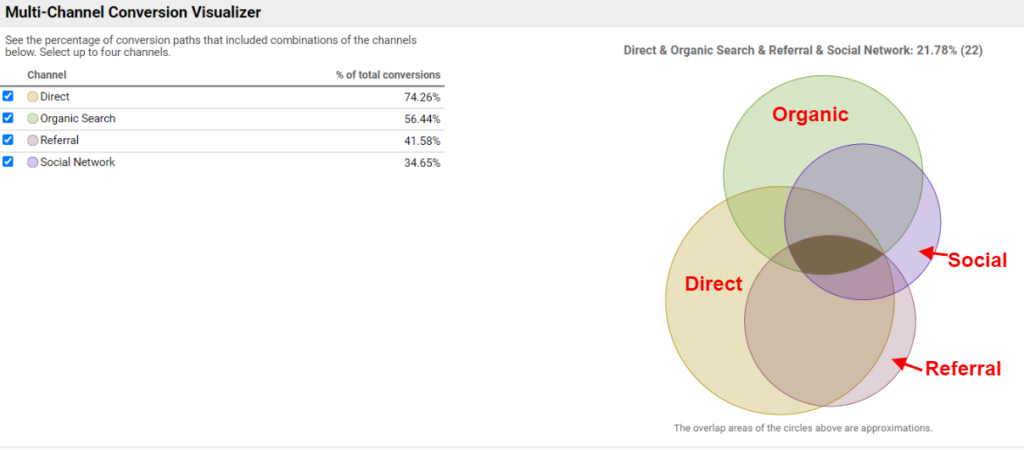Click the tan Direct color dot
Viewport: 1024px width, 450px height.
click(x=33, y=97)
